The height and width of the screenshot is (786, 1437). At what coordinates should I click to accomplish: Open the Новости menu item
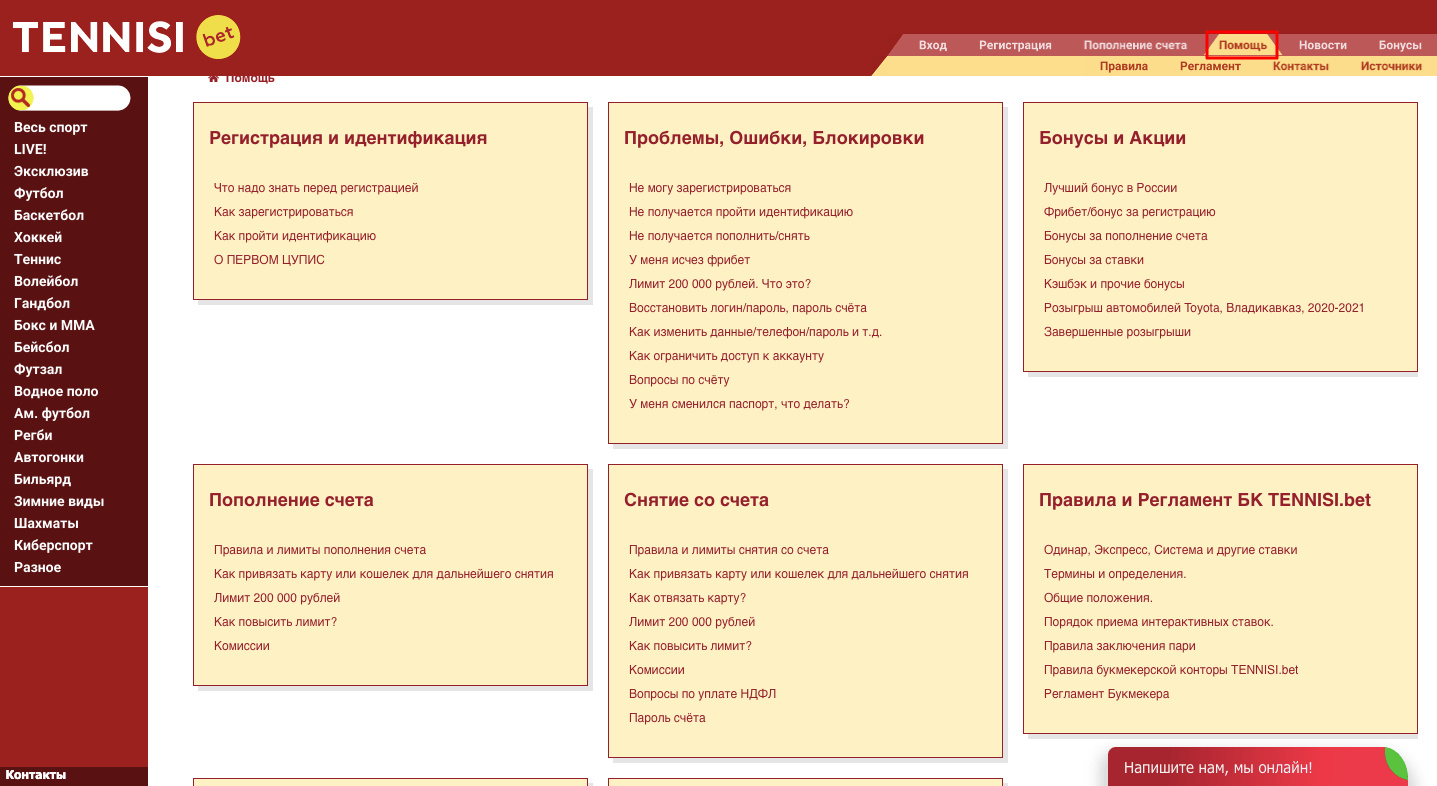click(x=1322, y=45)
